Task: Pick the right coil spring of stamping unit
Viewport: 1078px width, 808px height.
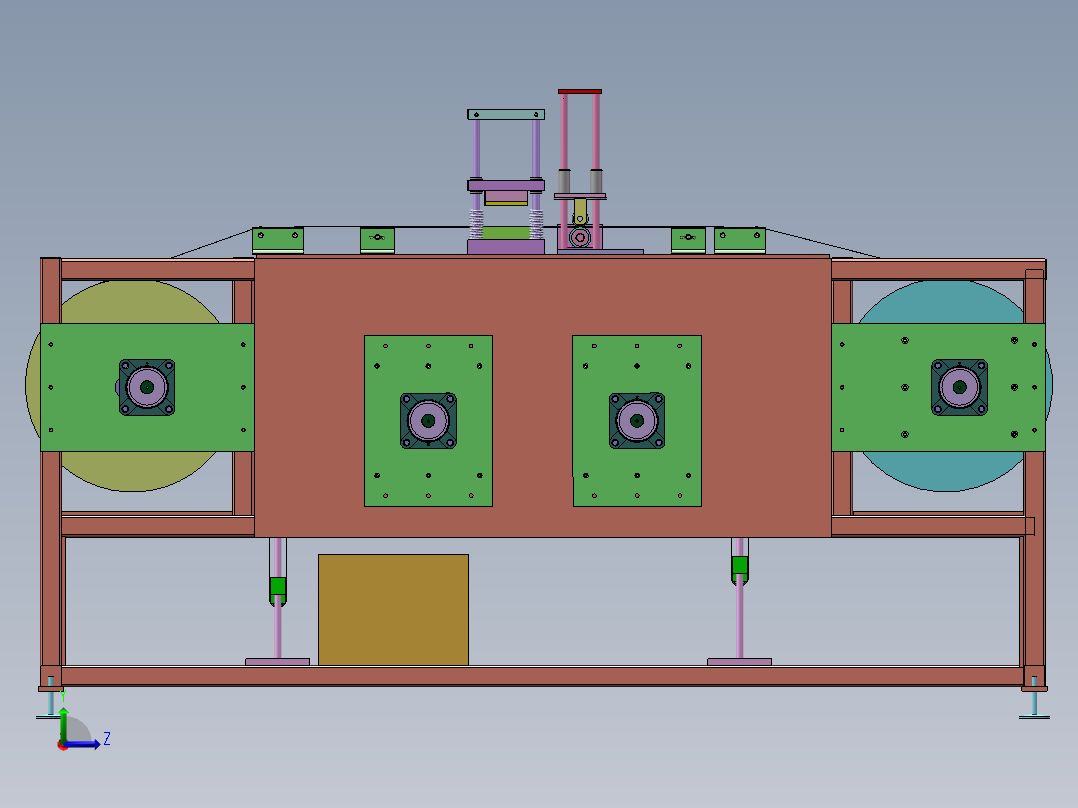Action: point(536,224)
